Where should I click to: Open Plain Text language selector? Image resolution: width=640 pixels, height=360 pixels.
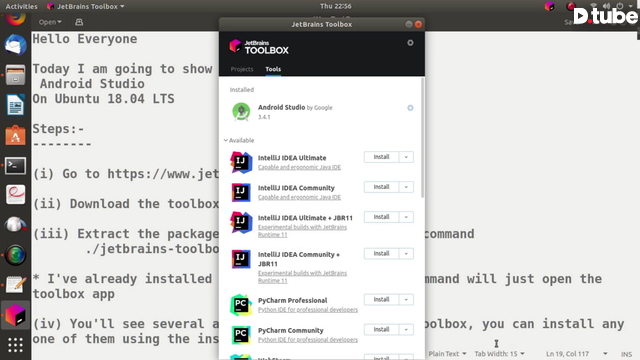click(447, 354)
